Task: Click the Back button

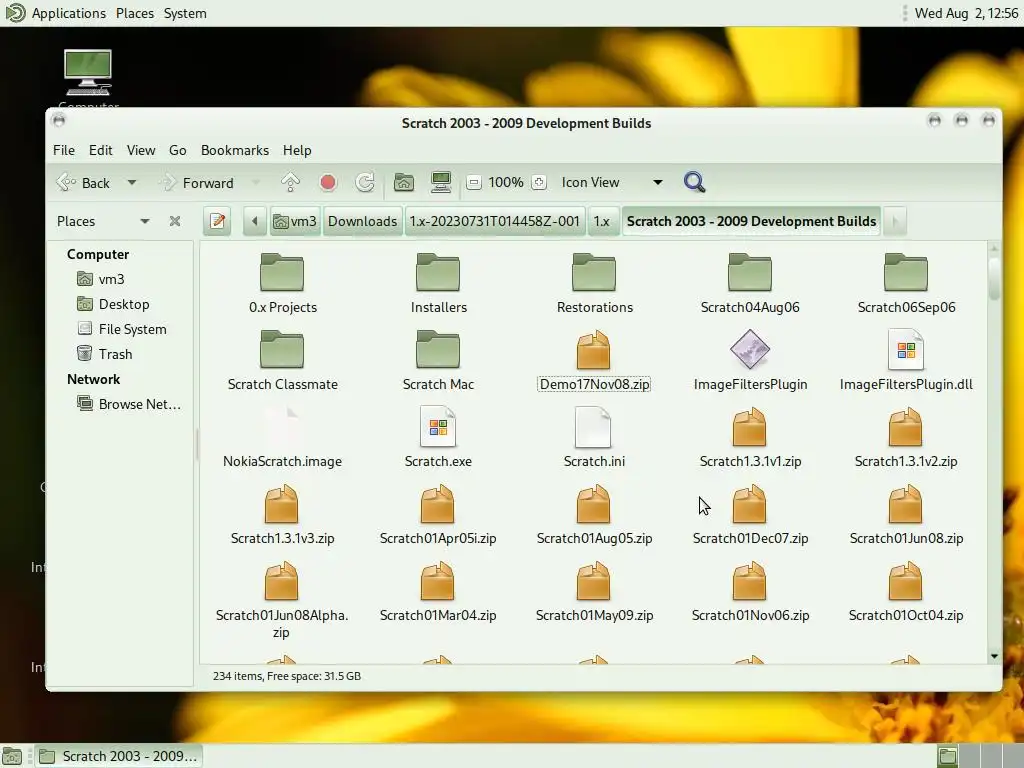Action: [84, 183]
